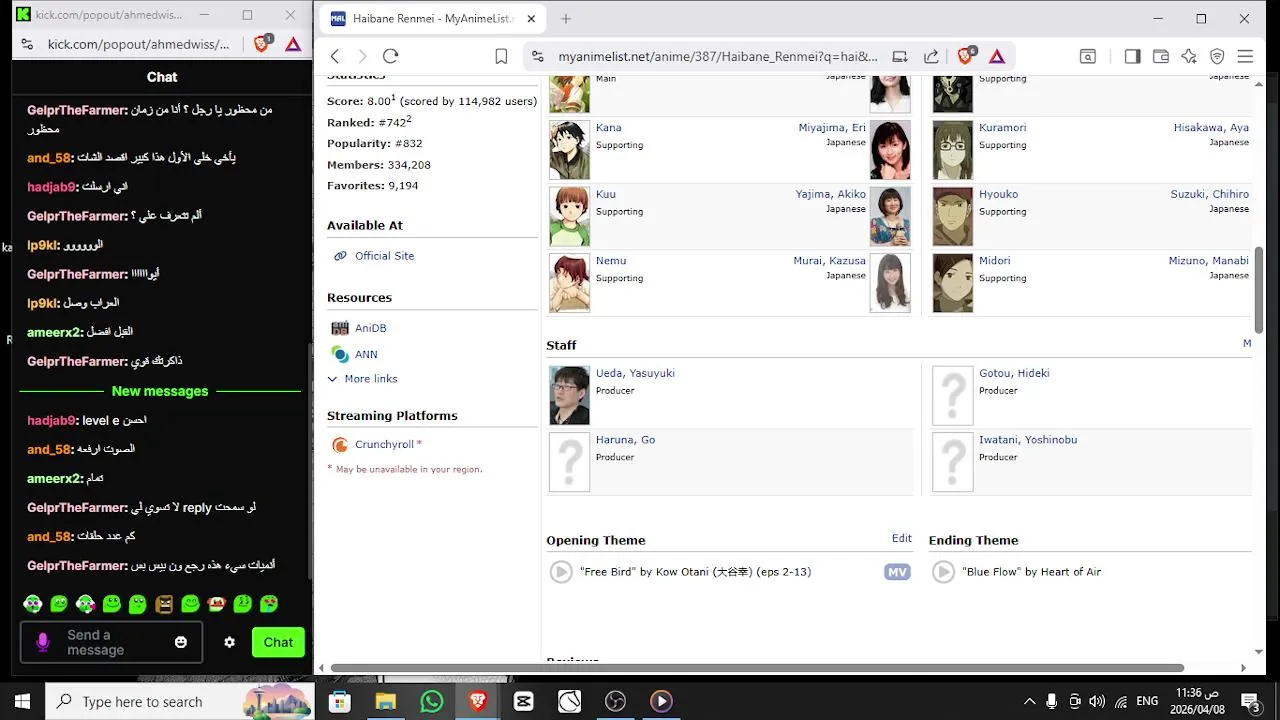Viewport: 1280px width, 720px height.
Task: Edit the Opening Theme section
Action: [901, 538]
